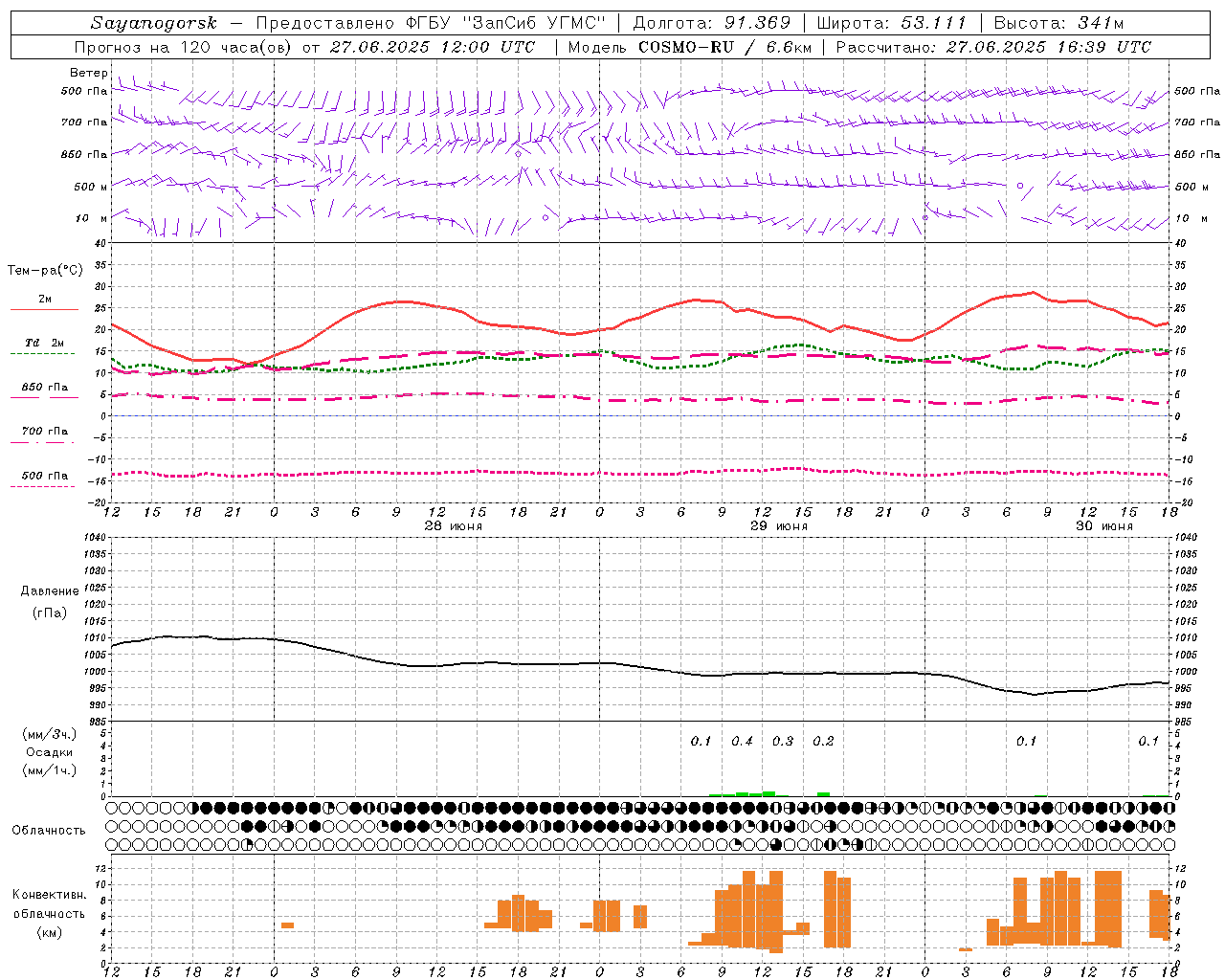Viewport: 1225px width, 980px height.
Task: Click the 'Облачность' cloudiness label
Action: pos(48,831)
